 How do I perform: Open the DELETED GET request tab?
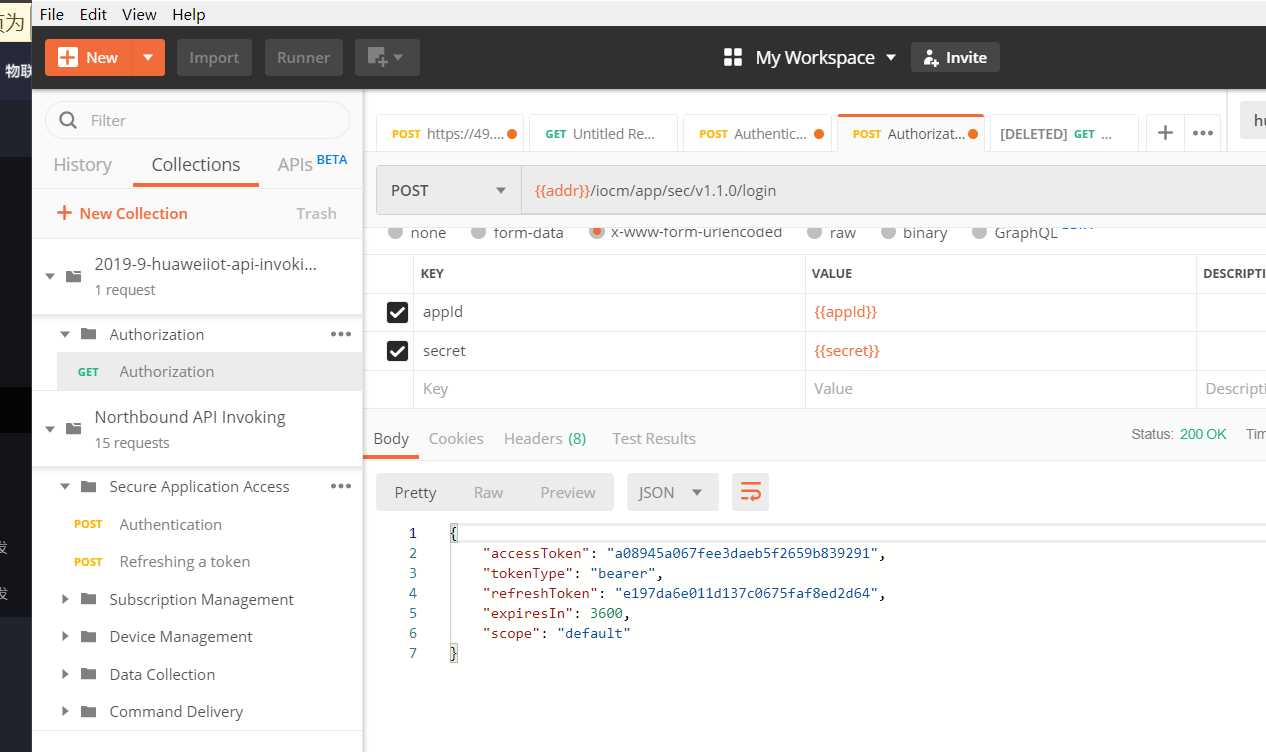pos(1062,134)
